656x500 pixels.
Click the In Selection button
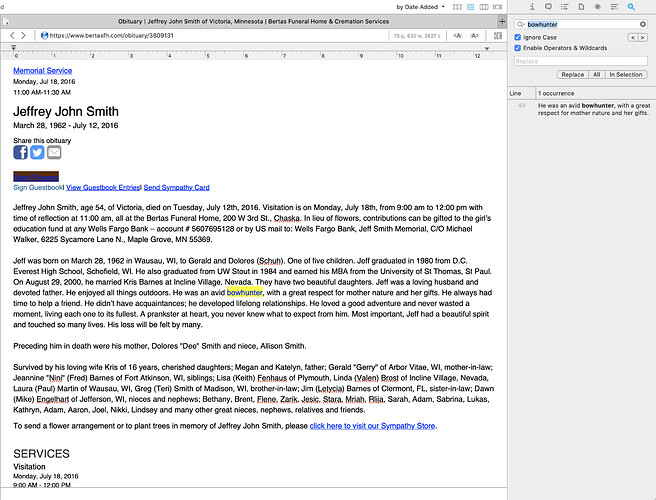626,74
